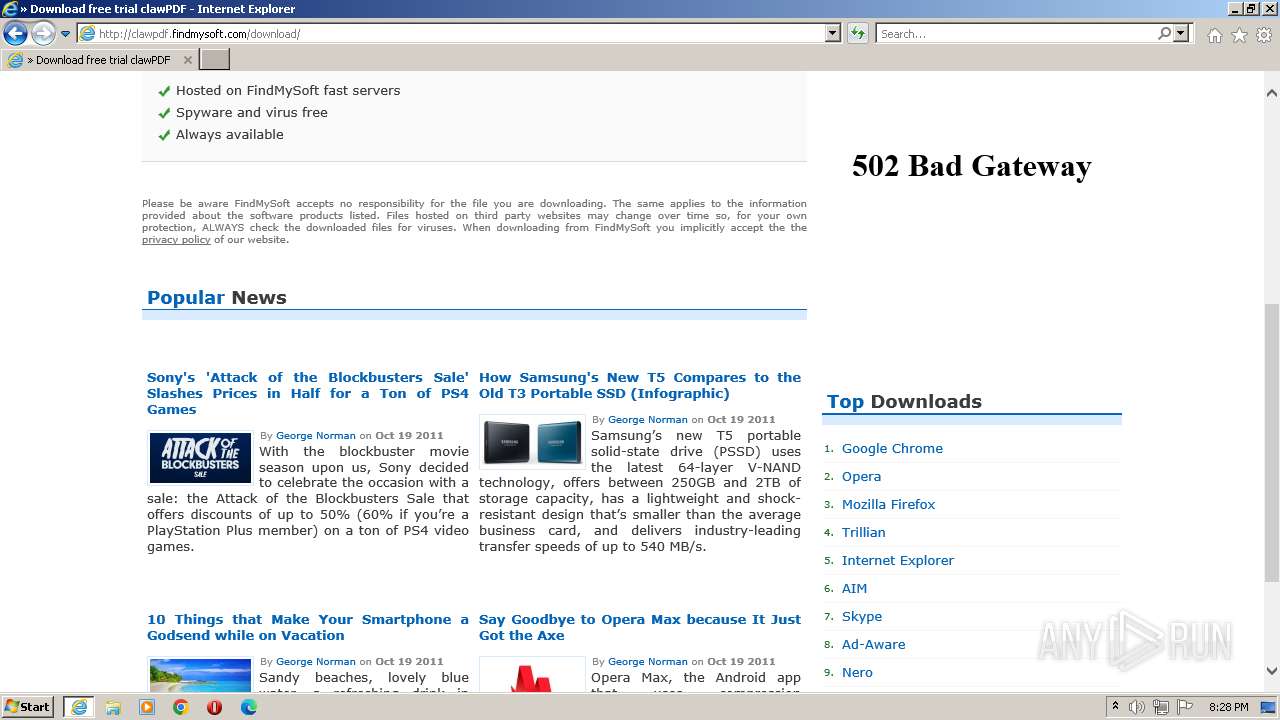This screenshot has height=720, width=1280.
Task: Open Nero in Top Downloads
Action: coord(857,673)
